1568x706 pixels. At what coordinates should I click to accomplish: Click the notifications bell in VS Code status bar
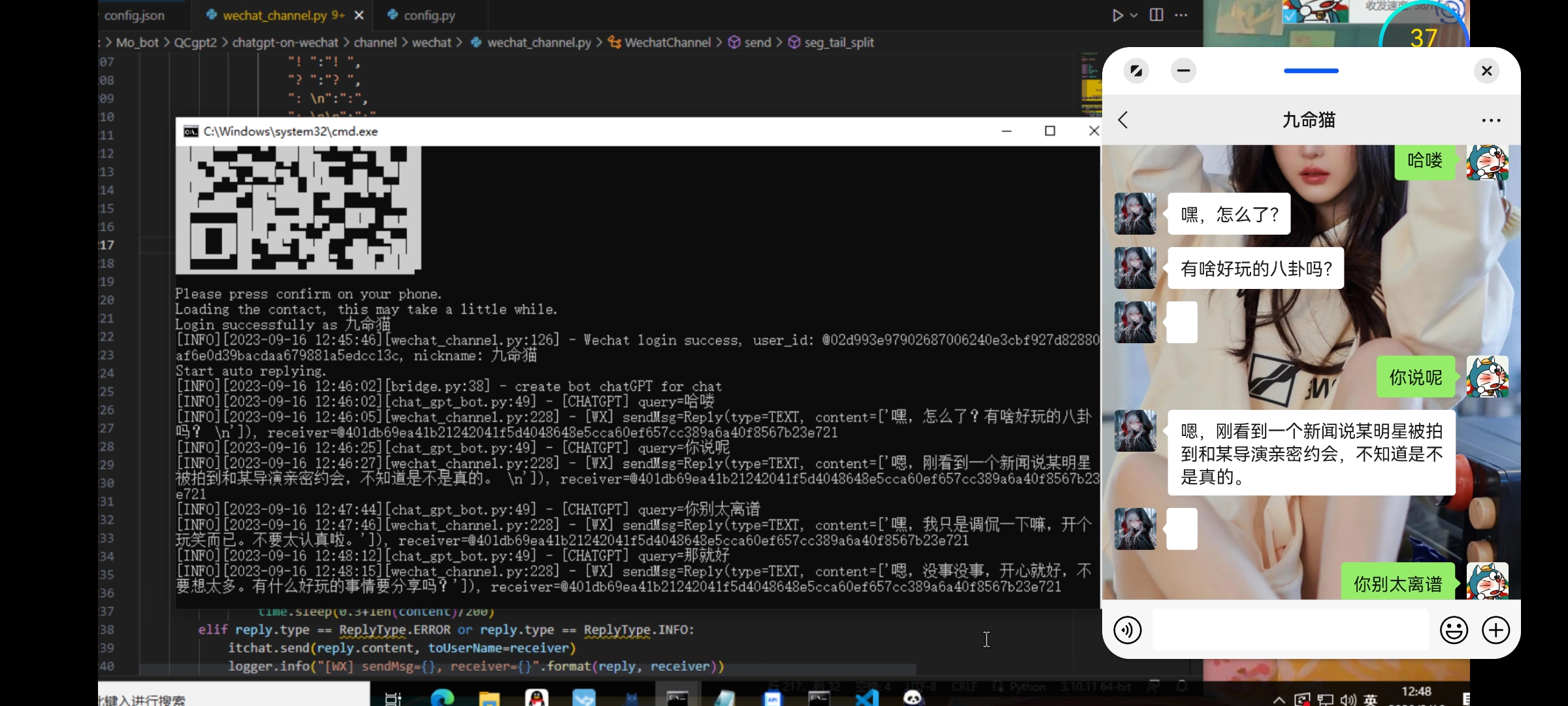[1181, 687]
